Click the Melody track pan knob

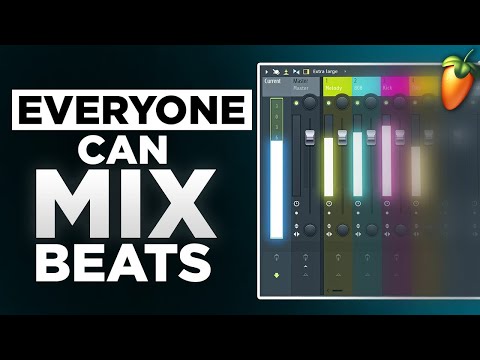pos(342,102)
